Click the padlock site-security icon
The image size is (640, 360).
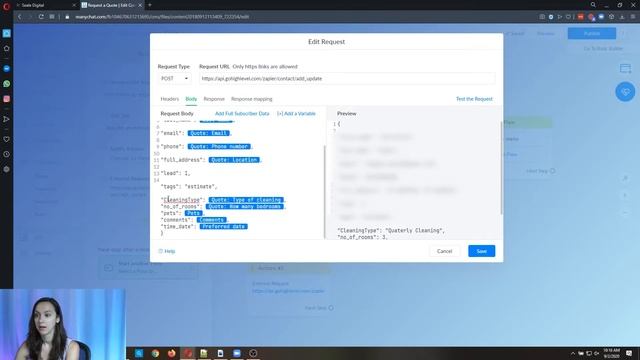click(x=67, y=17)
